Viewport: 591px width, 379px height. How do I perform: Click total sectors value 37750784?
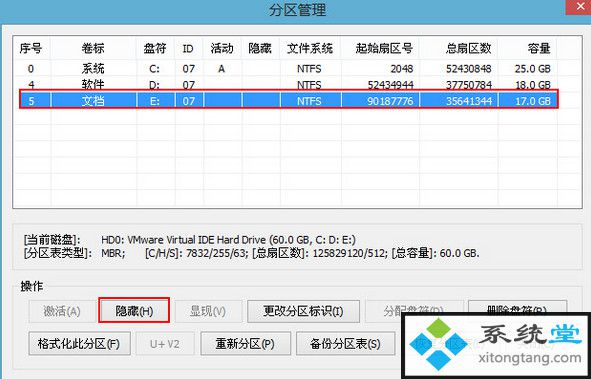pos(469,85)
